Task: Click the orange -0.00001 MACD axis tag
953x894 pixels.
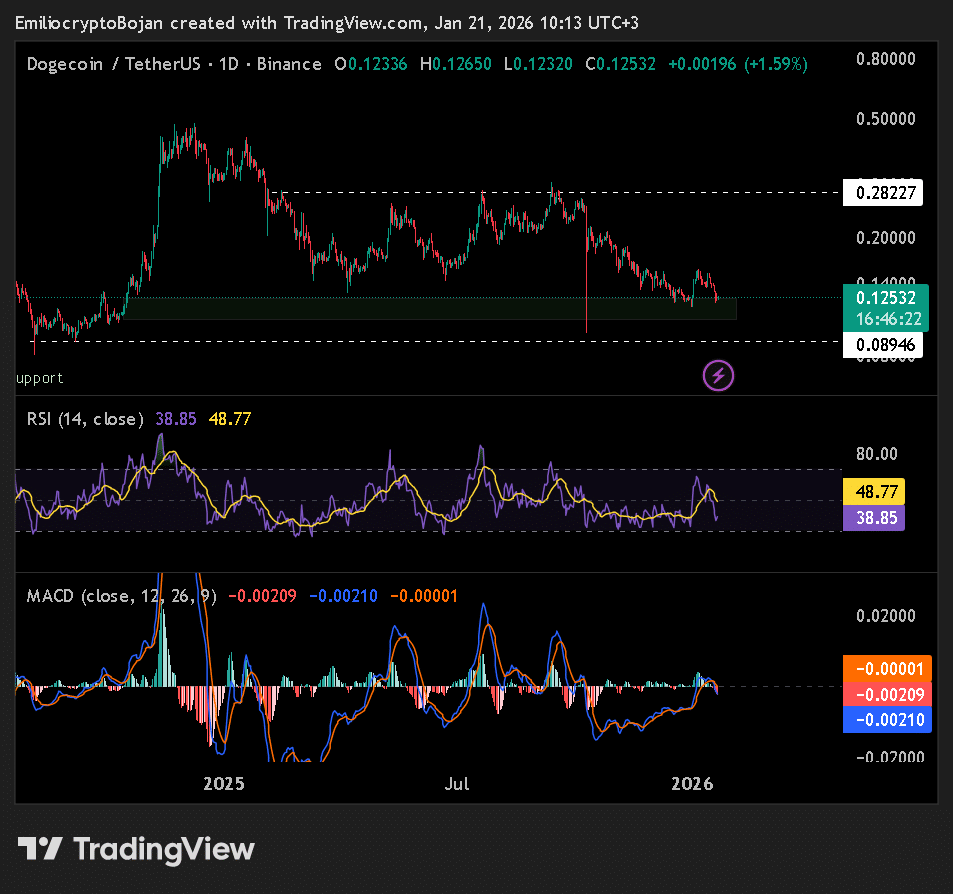Action: click(888, 668)
